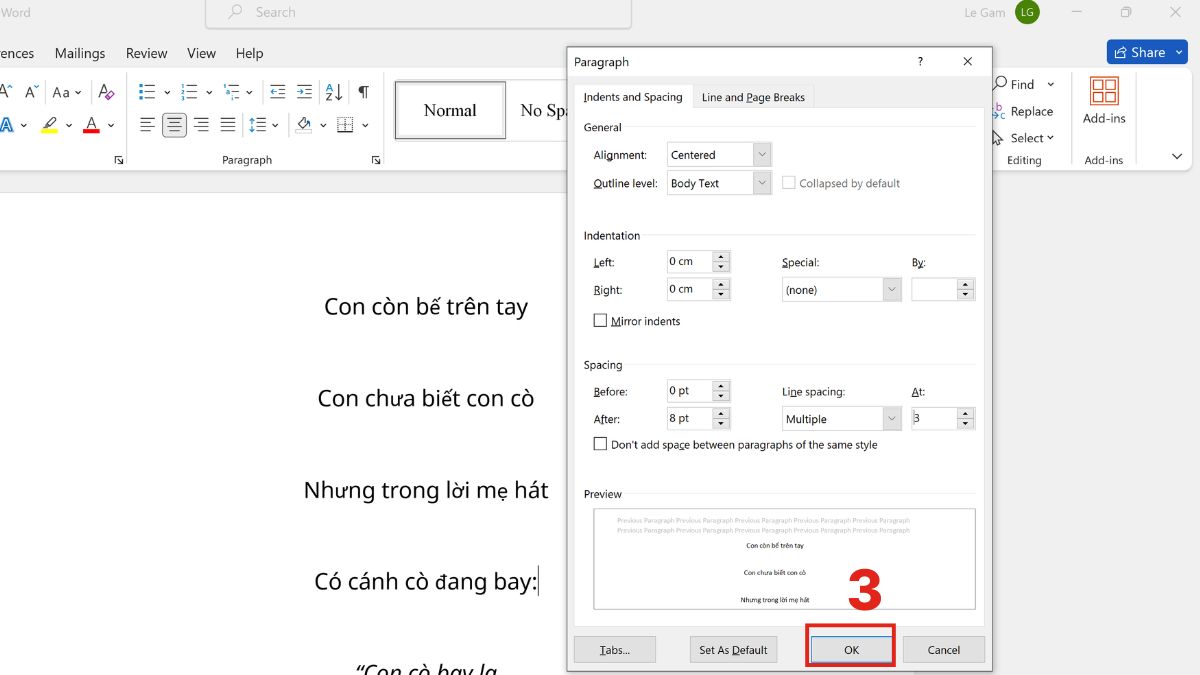Click the Multilevel List icon
1200x675 pixels.
[232, 92]
